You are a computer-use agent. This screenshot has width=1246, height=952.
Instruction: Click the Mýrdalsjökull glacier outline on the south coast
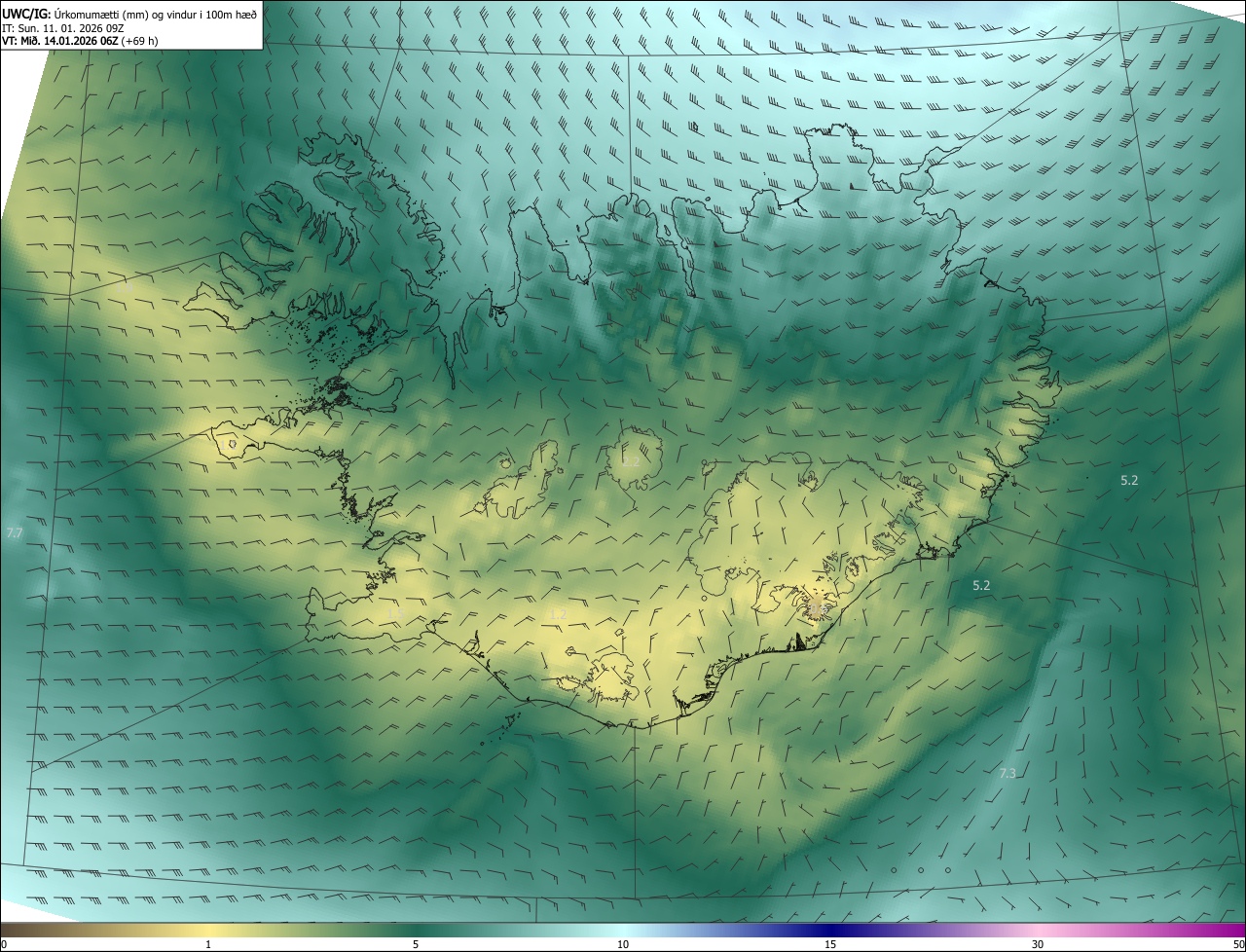click(x=613, y=678)
